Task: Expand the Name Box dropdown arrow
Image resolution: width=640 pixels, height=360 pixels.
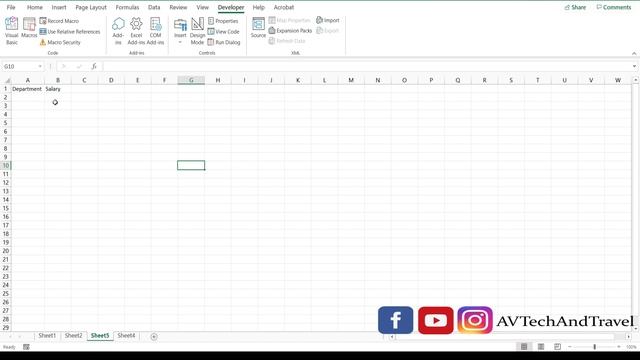Action: tap(40, 66)
